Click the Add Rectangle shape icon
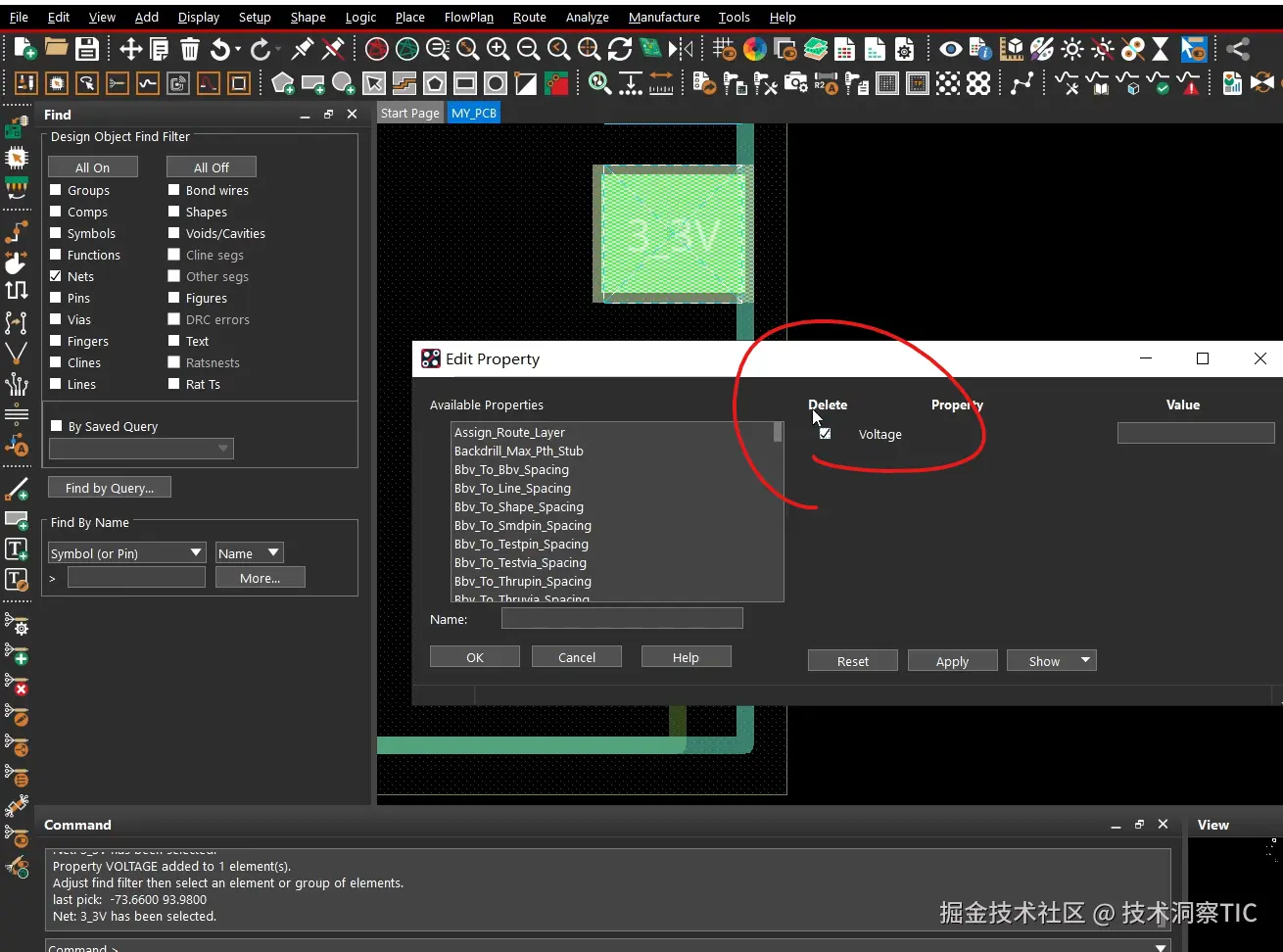Viewport: 1283px width, 952px height. point(313,84)
